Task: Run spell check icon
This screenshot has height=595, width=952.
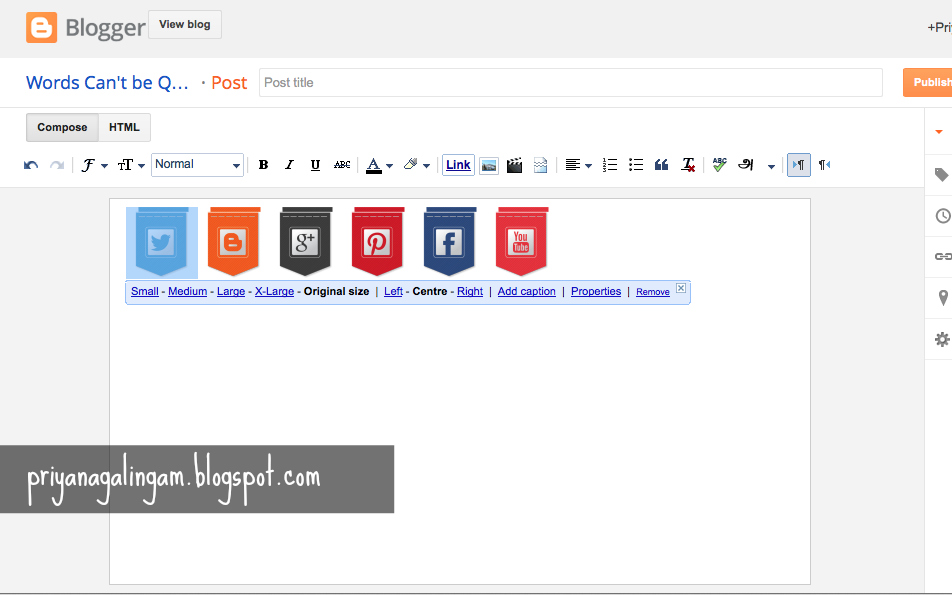Action: 719,165
